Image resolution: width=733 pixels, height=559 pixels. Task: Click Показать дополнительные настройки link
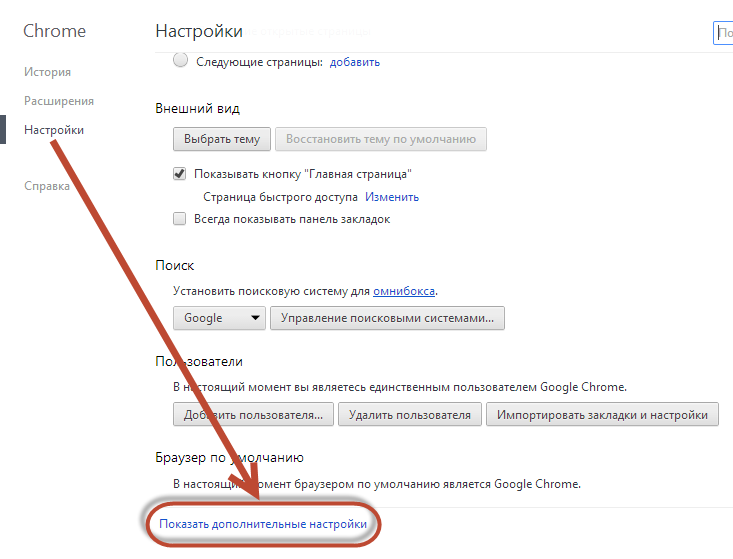point(263,523)
